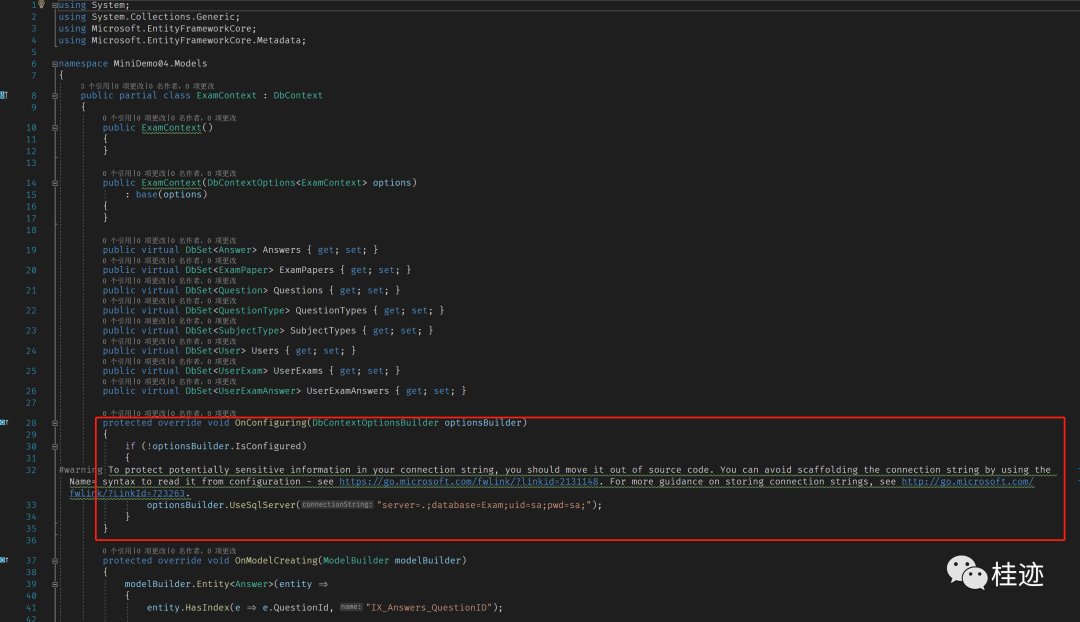Click the "server=.;database=Exam;uid=sa;pwd=sa;" string
This screenshot has width=1080, height=622.
(x=484, y=505)
